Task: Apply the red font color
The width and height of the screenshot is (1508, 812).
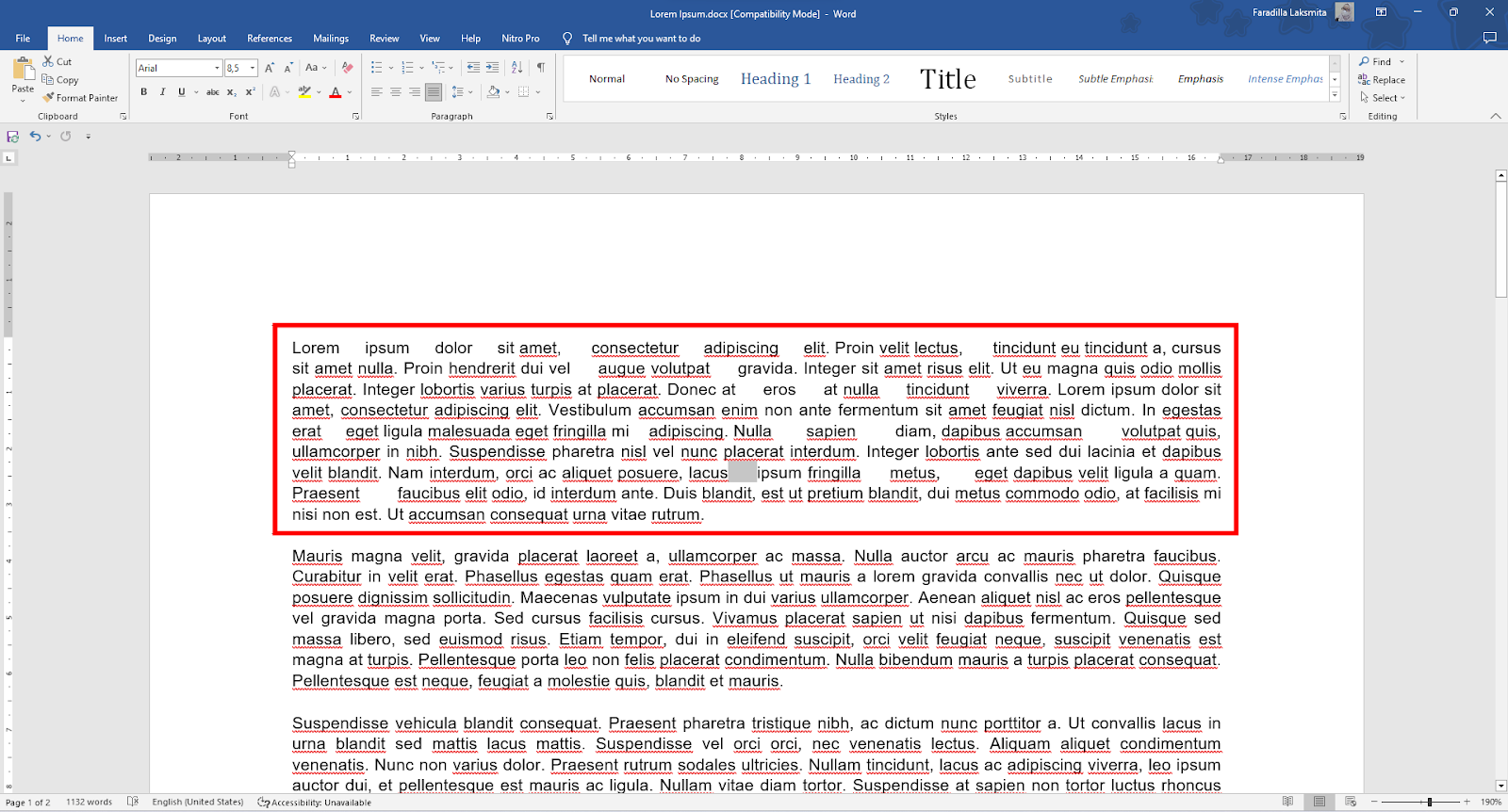Action: pyautogui.click(x=336, y=92)
